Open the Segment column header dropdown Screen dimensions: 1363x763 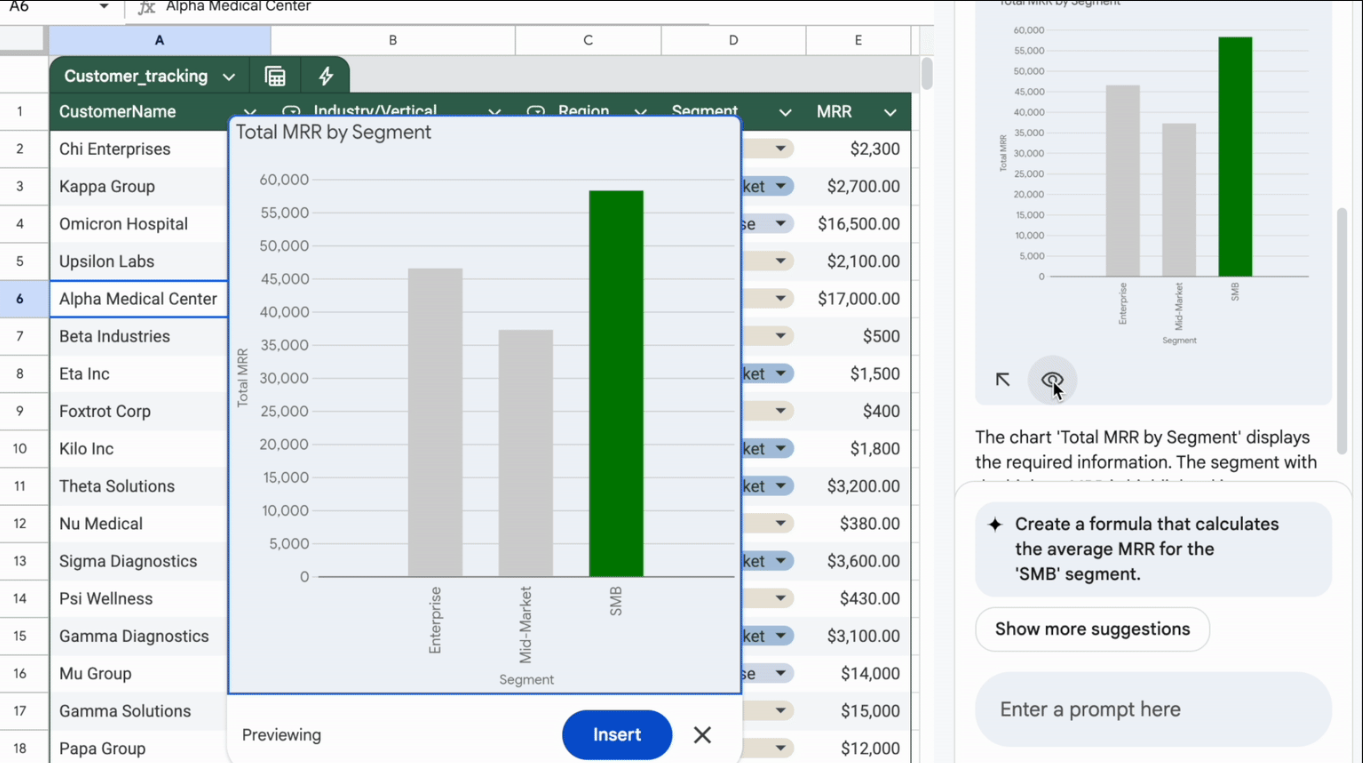click(x=785, y=112)
